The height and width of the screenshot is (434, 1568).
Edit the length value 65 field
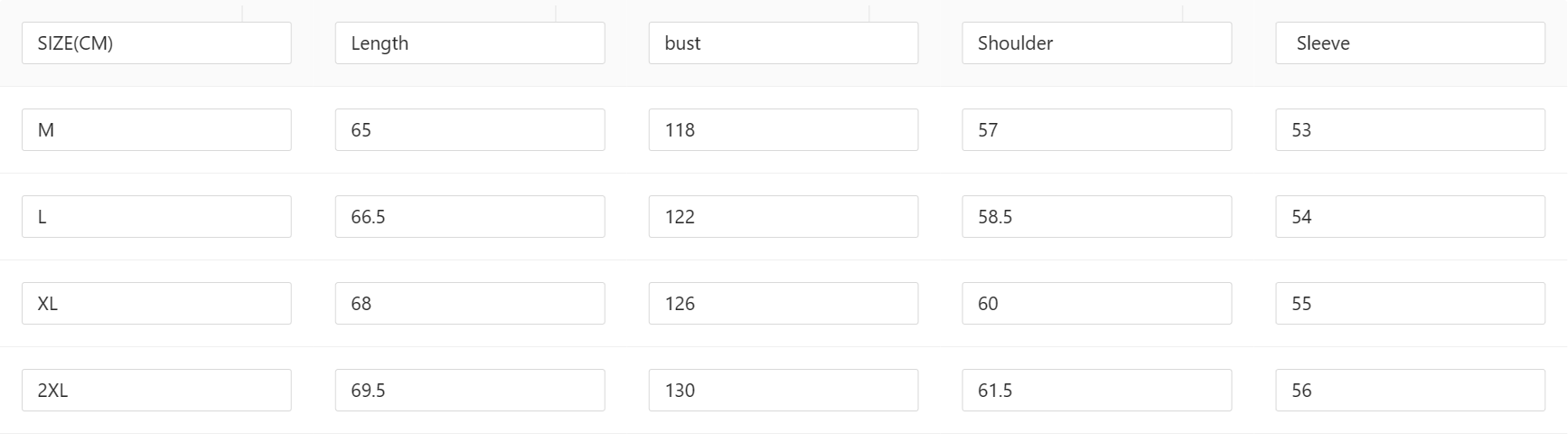(x=470, y=130)
